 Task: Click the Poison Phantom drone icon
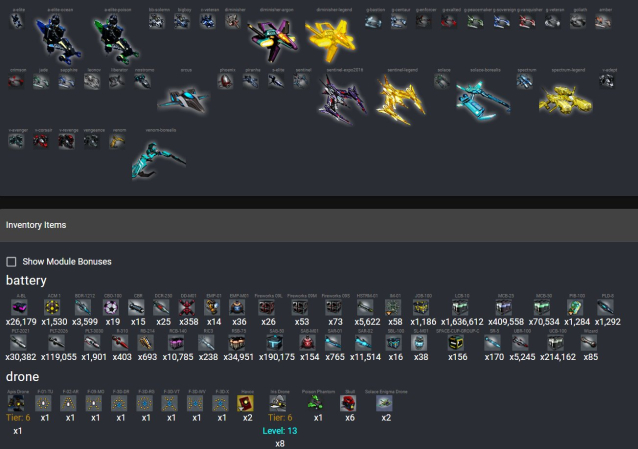316,403
